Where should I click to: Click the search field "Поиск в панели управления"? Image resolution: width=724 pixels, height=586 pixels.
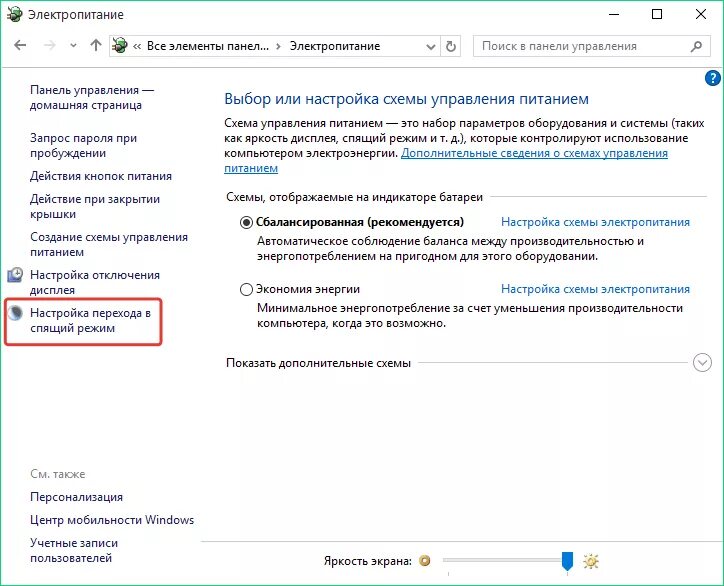[x=591, y=46]
